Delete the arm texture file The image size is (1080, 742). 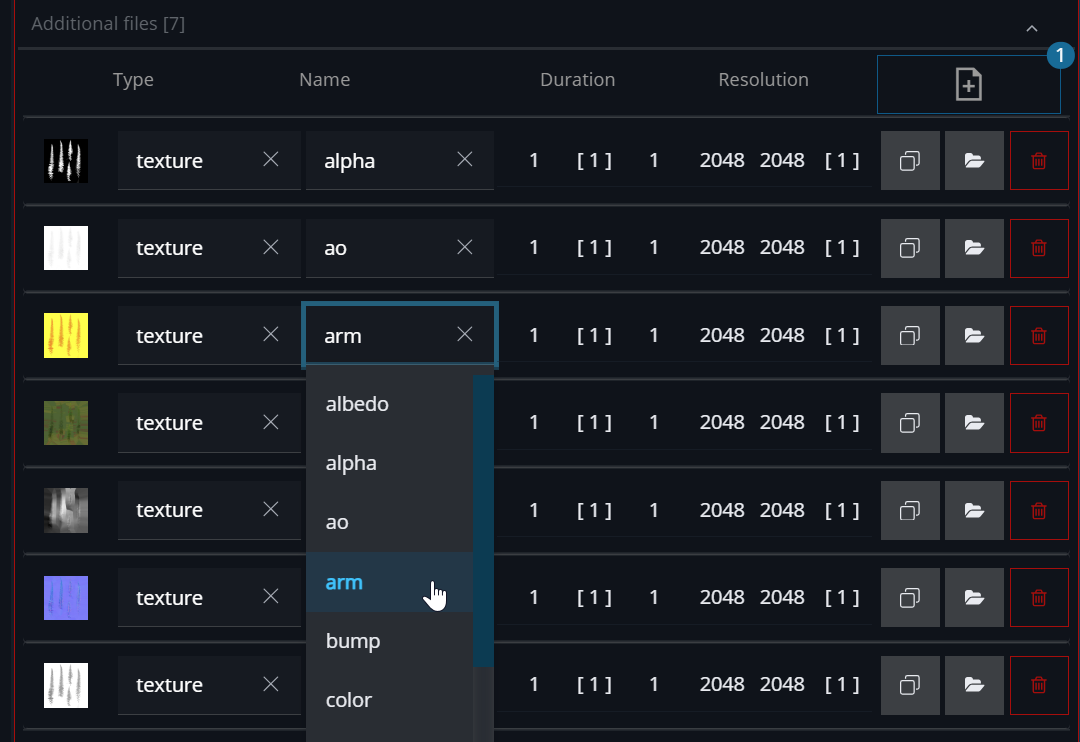tap(1039, 336)
